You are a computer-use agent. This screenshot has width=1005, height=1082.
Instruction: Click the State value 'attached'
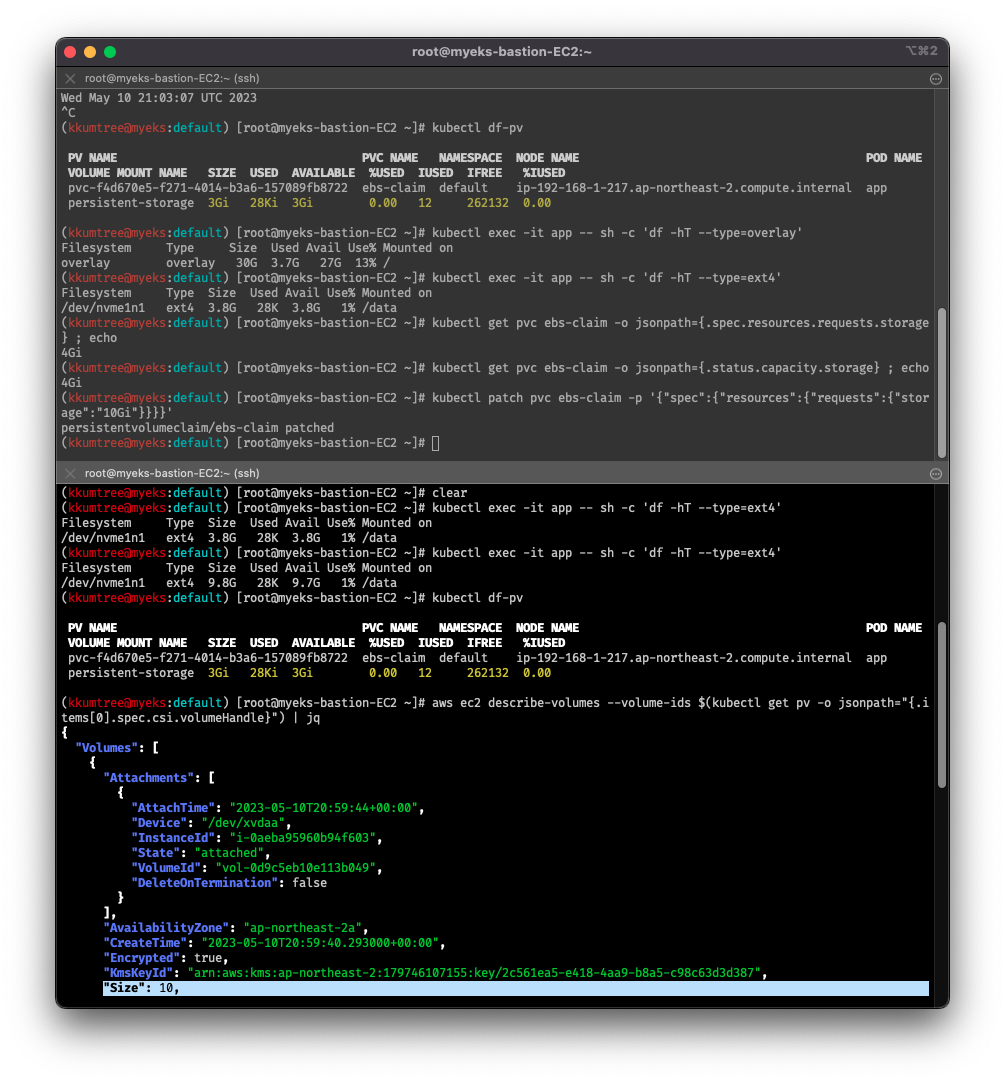228,853
